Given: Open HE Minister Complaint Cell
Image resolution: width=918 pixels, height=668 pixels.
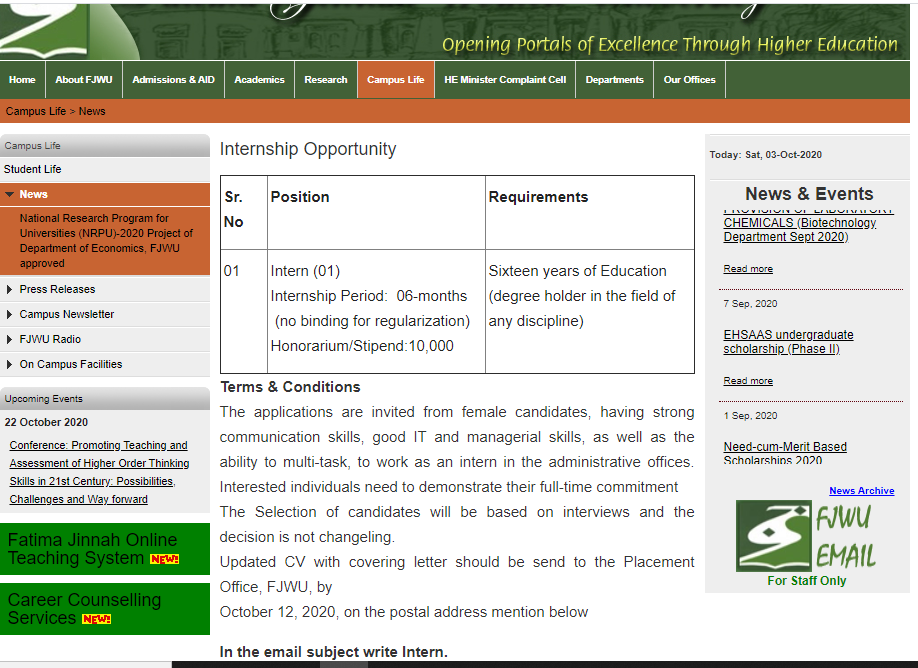Looking at the screenshot, I should click(505, 80).
